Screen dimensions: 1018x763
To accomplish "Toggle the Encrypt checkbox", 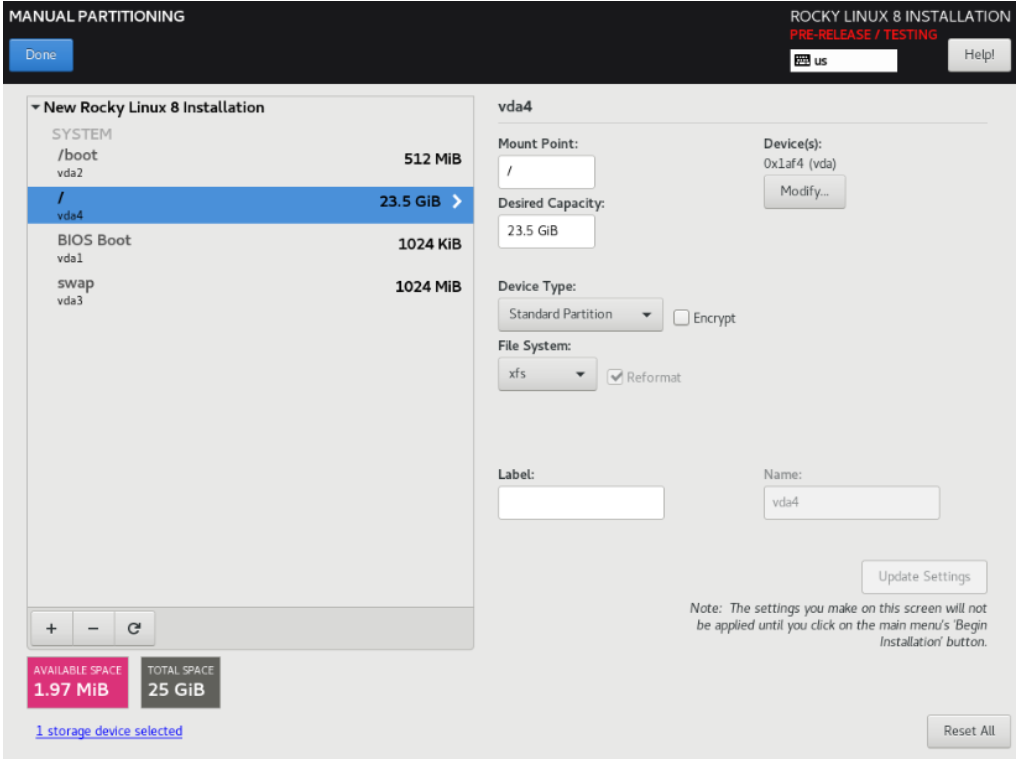I will (681, 318).
